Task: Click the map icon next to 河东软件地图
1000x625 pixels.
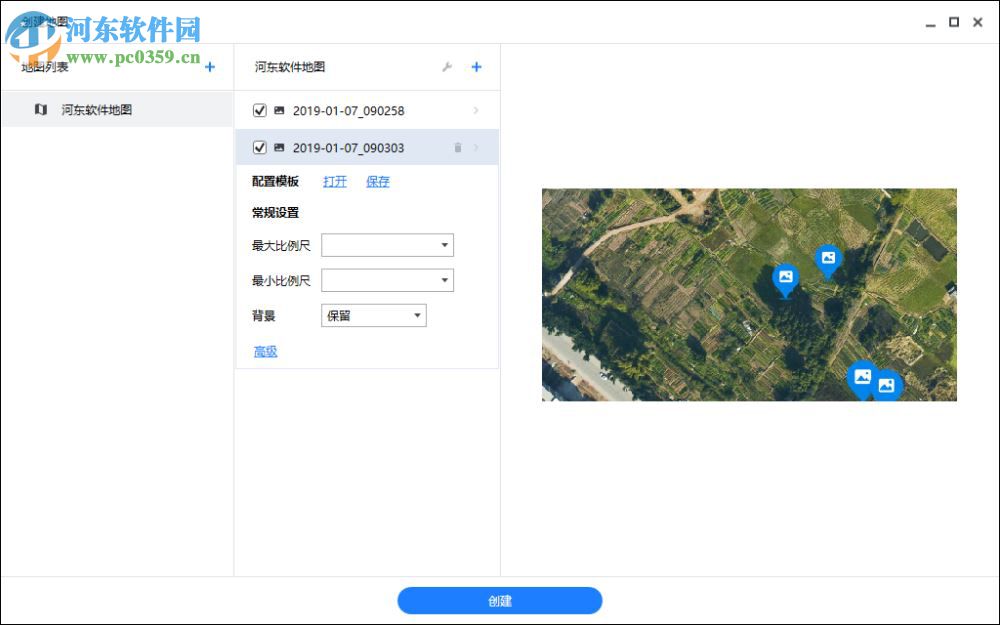Action: coord(41,110)
